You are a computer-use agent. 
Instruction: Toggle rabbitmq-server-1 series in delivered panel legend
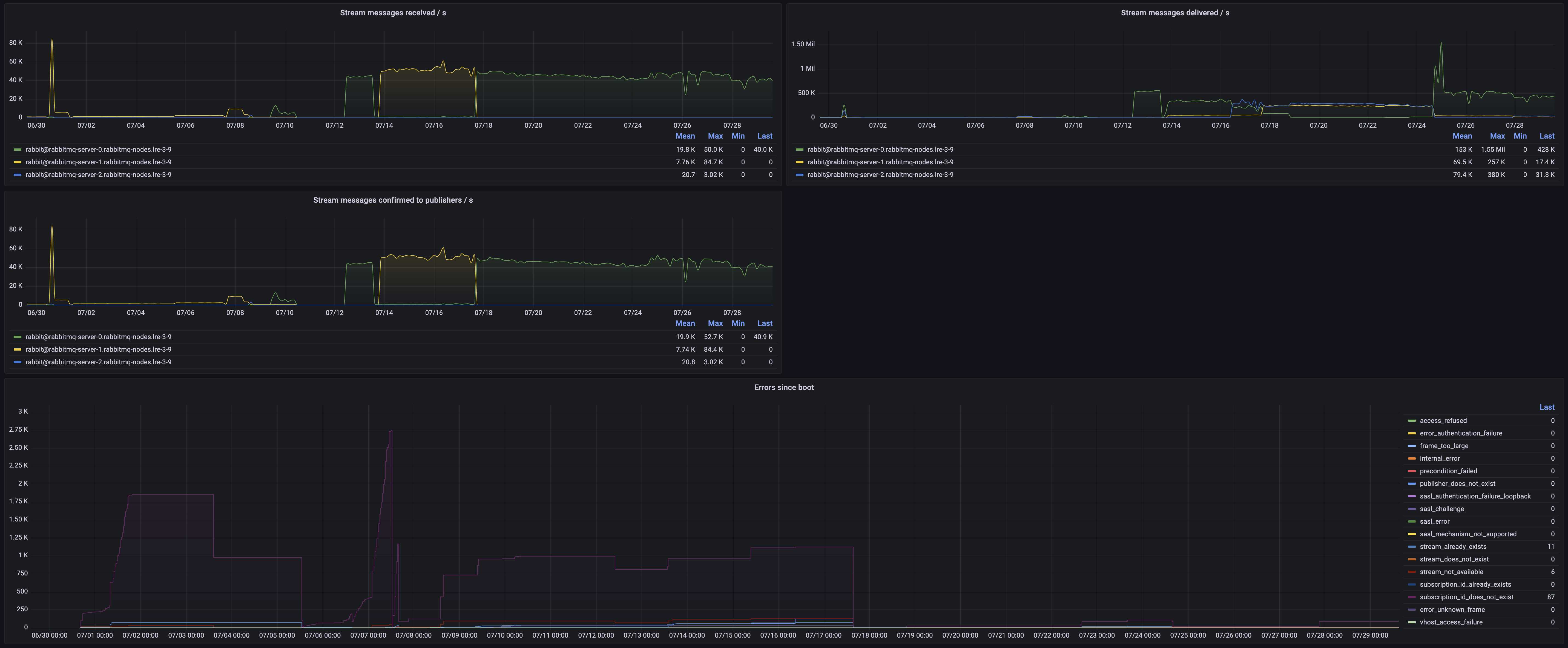click(880, 163)
